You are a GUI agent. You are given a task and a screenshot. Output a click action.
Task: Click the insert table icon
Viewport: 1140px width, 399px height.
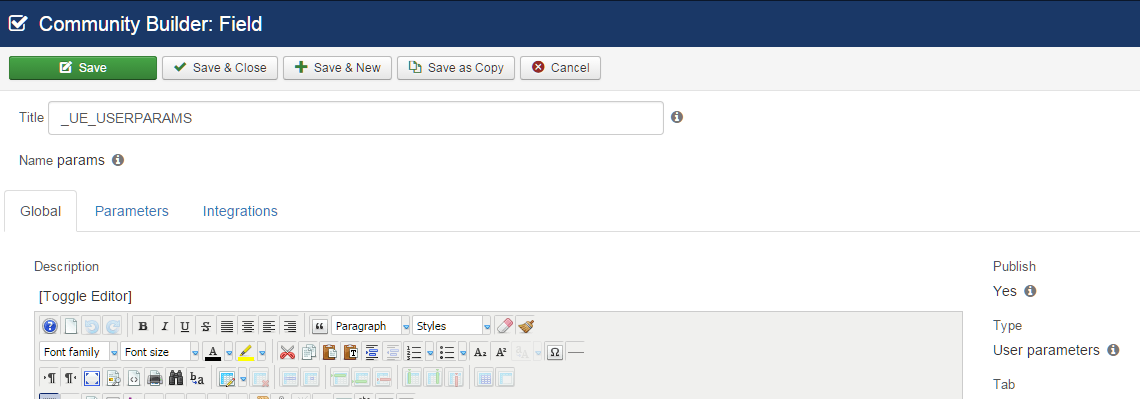pos(227,378)
